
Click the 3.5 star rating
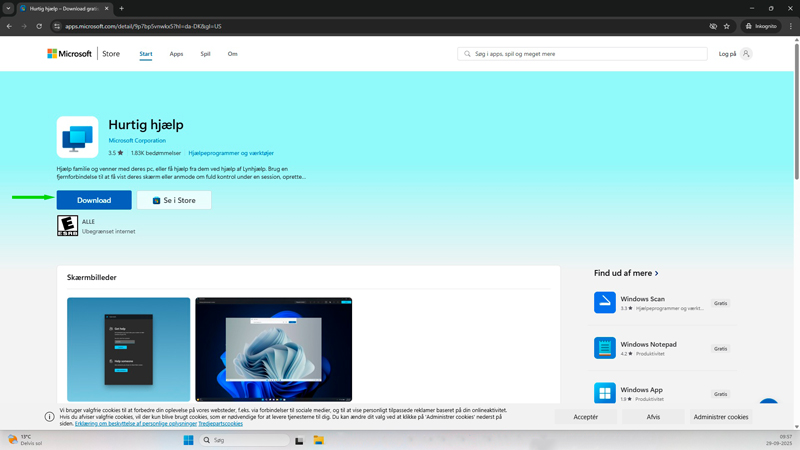115,153
